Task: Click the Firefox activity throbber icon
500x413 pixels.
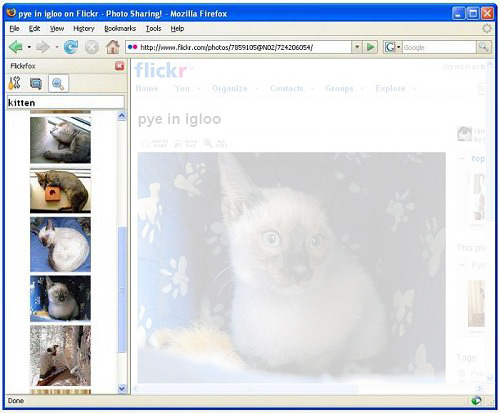Action: point(487,29)
